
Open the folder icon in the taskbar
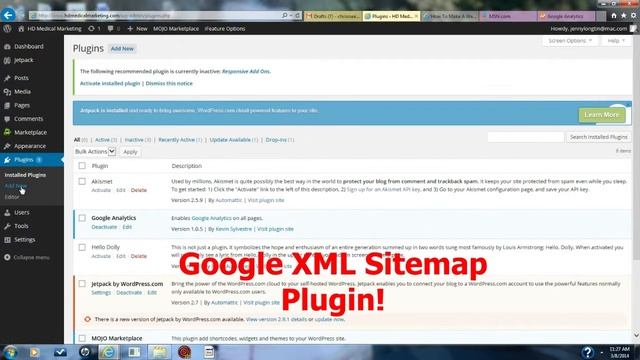[159, 352]
